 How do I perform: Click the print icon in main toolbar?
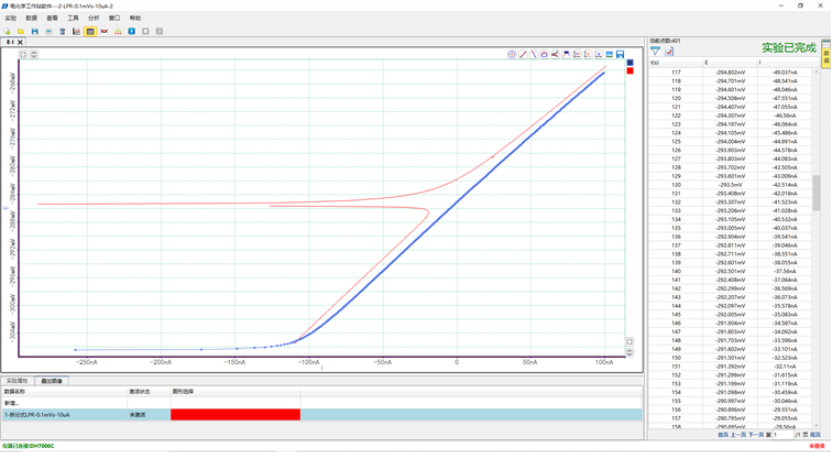[48, 31]
